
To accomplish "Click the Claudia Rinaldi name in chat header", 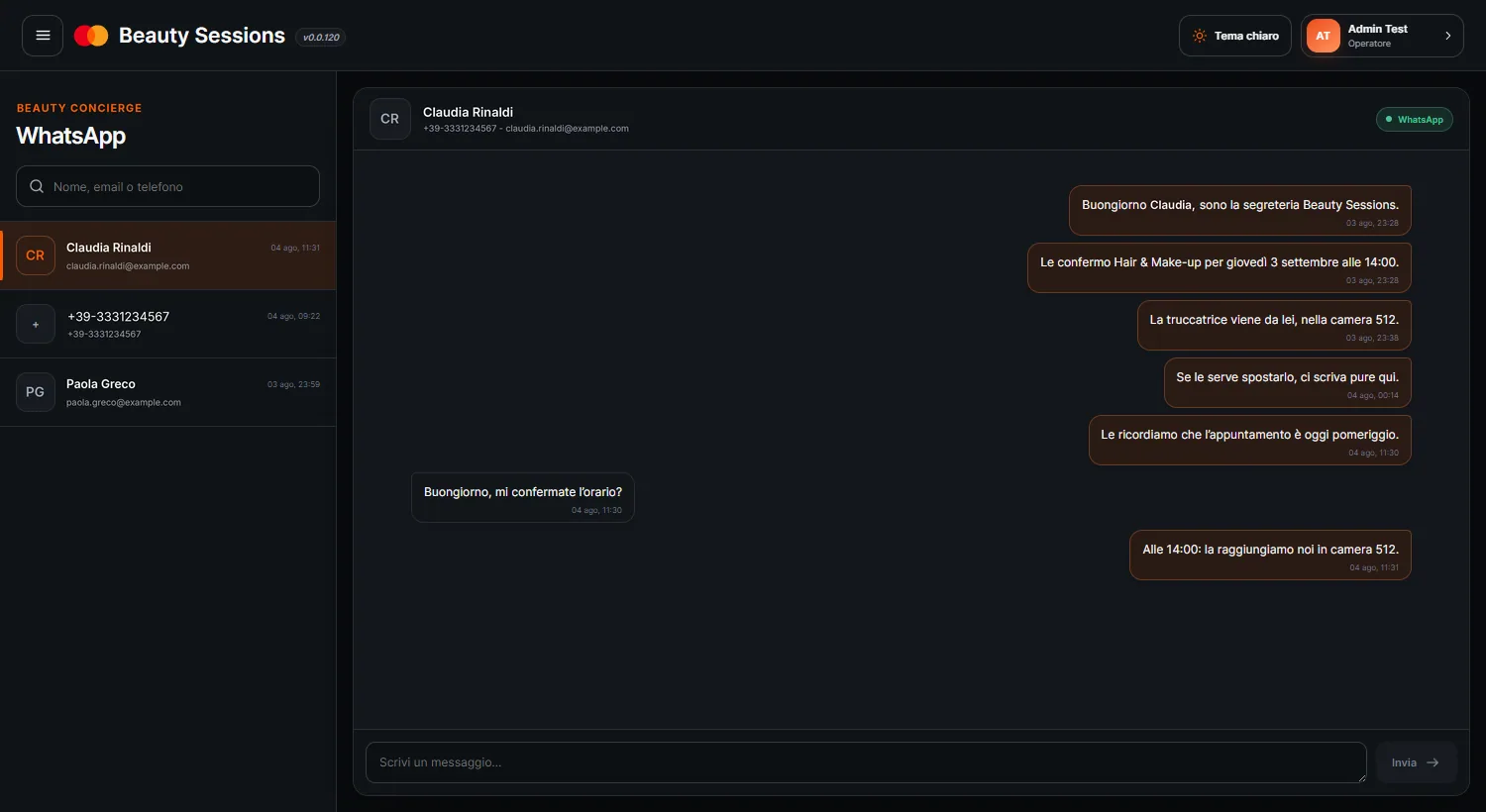I will point(468,112).
